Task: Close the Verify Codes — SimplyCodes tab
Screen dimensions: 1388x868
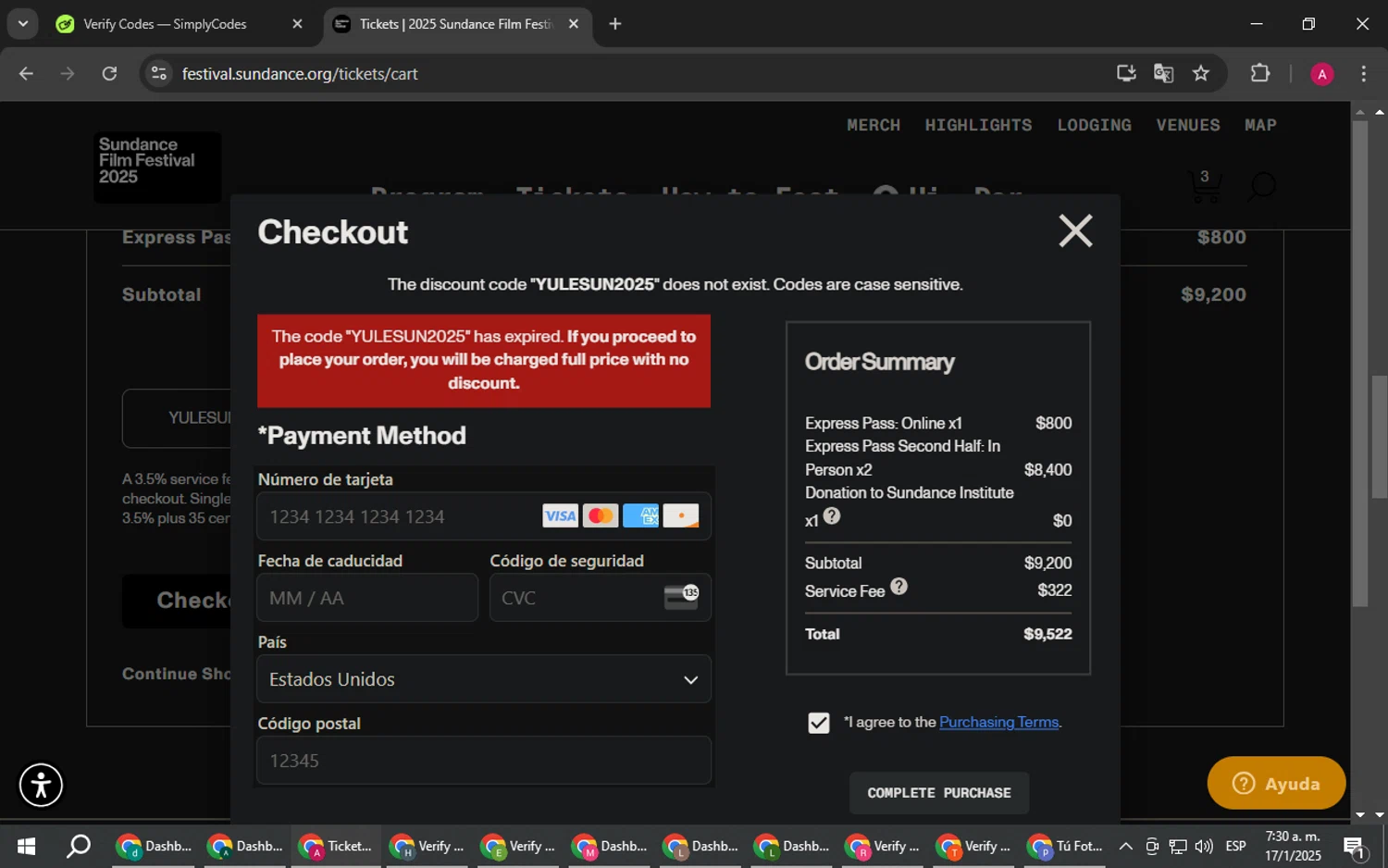Action: pos(297,24)
